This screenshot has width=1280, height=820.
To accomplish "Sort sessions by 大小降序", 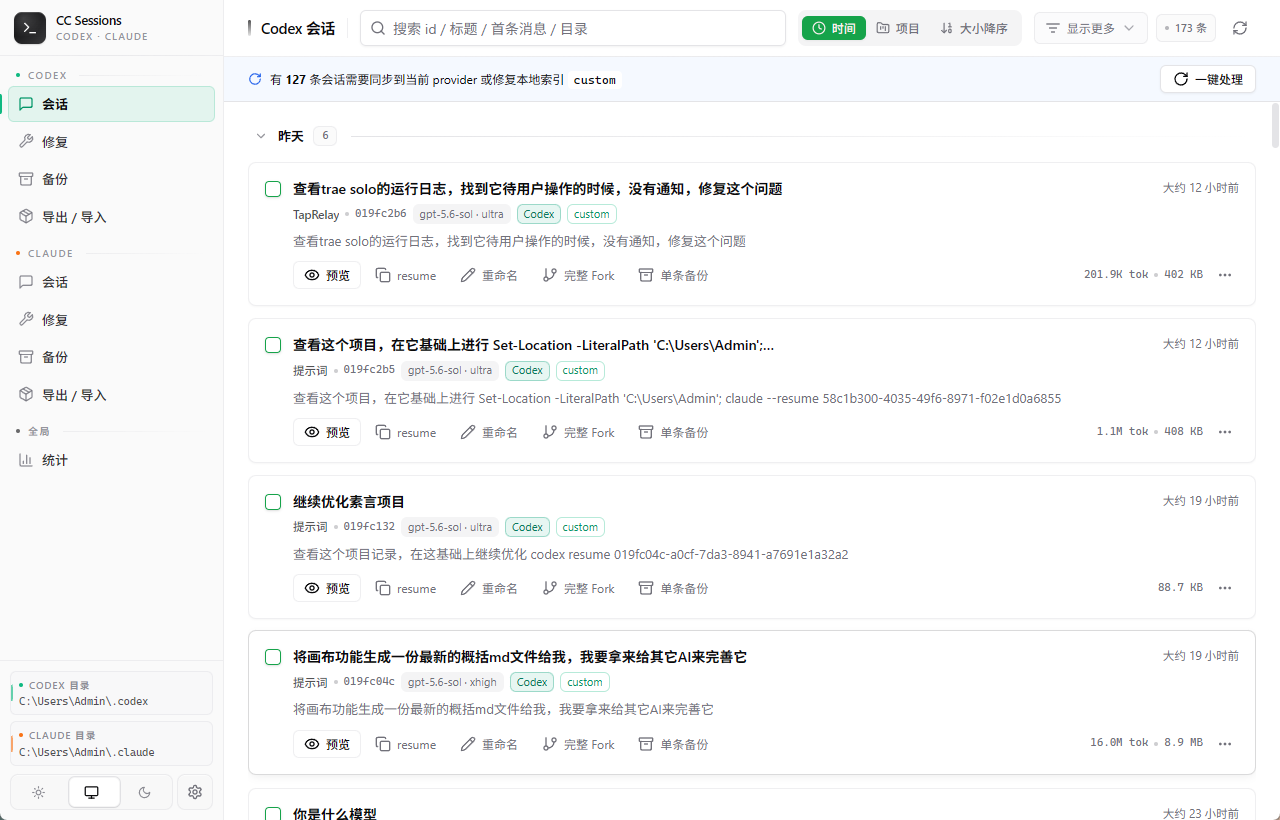I will [x=974, y=28].
